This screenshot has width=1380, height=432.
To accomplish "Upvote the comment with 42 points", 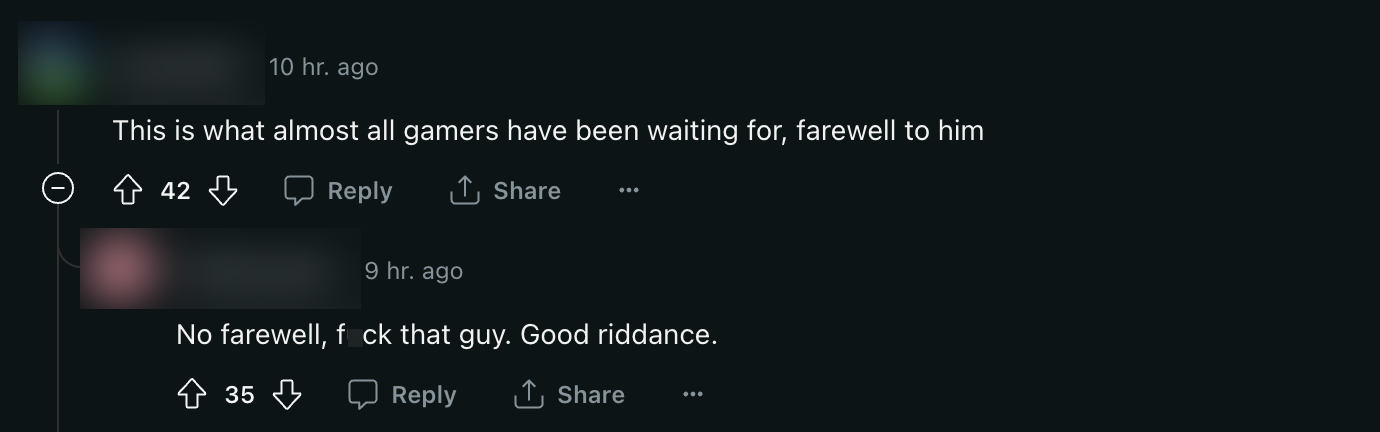I will pyautogui.click(x=128, y=190).
